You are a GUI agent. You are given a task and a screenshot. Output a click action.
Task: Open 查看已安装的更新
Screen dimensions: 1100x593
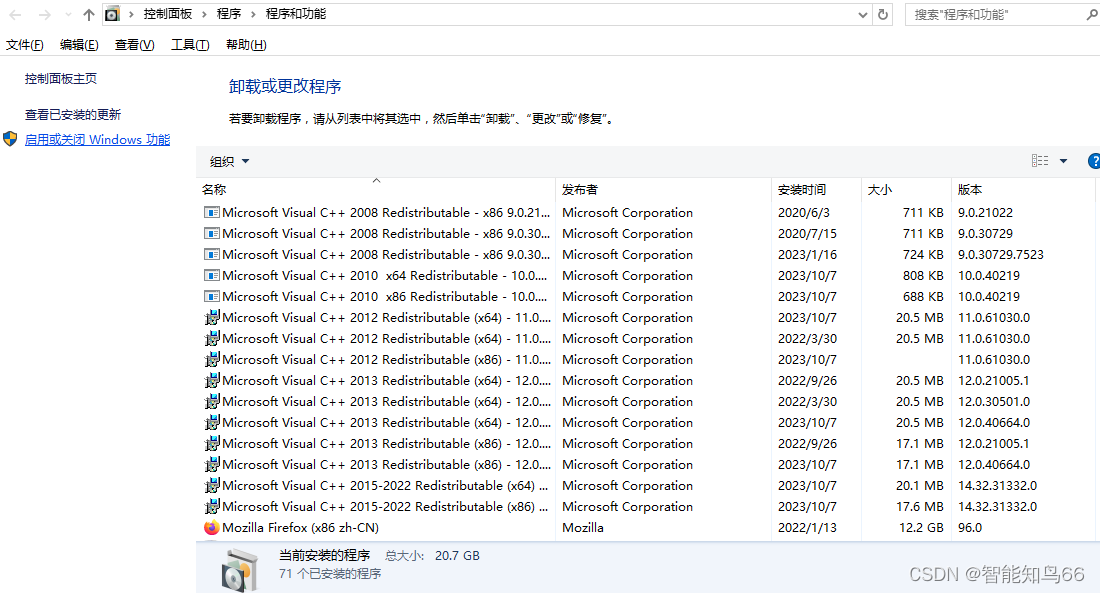pyautogui.click(x=73, y=114)
